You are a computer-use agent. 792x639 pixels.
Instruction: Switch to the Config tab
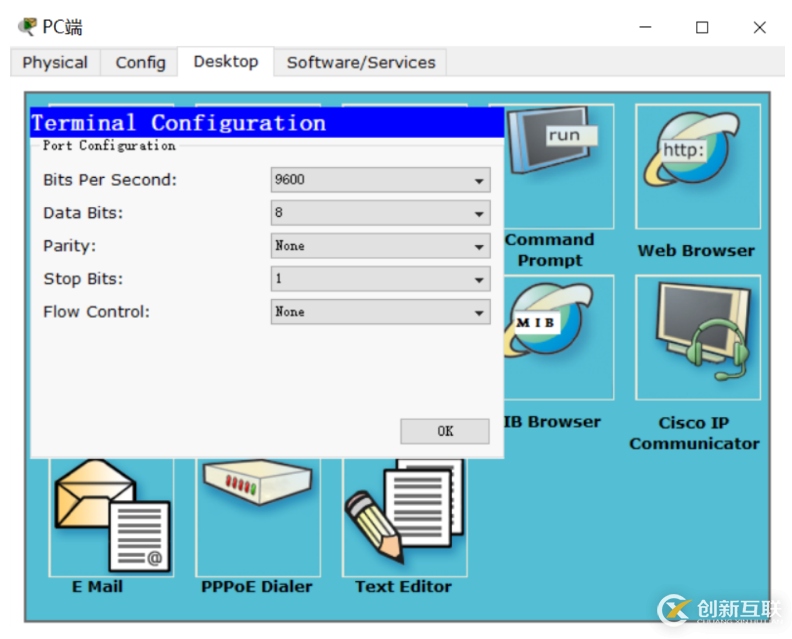point(140,62)
